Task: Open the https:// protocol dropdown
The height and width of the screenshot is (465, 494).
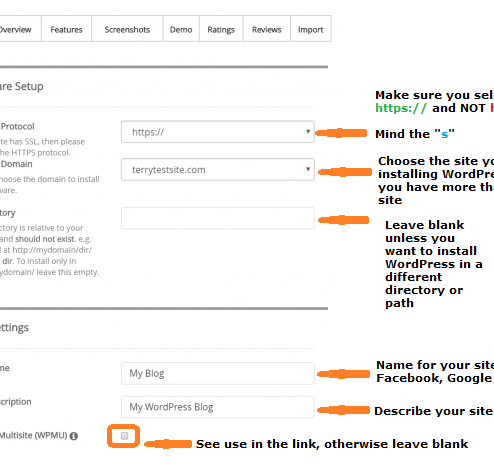Action: tap(218, 132)
